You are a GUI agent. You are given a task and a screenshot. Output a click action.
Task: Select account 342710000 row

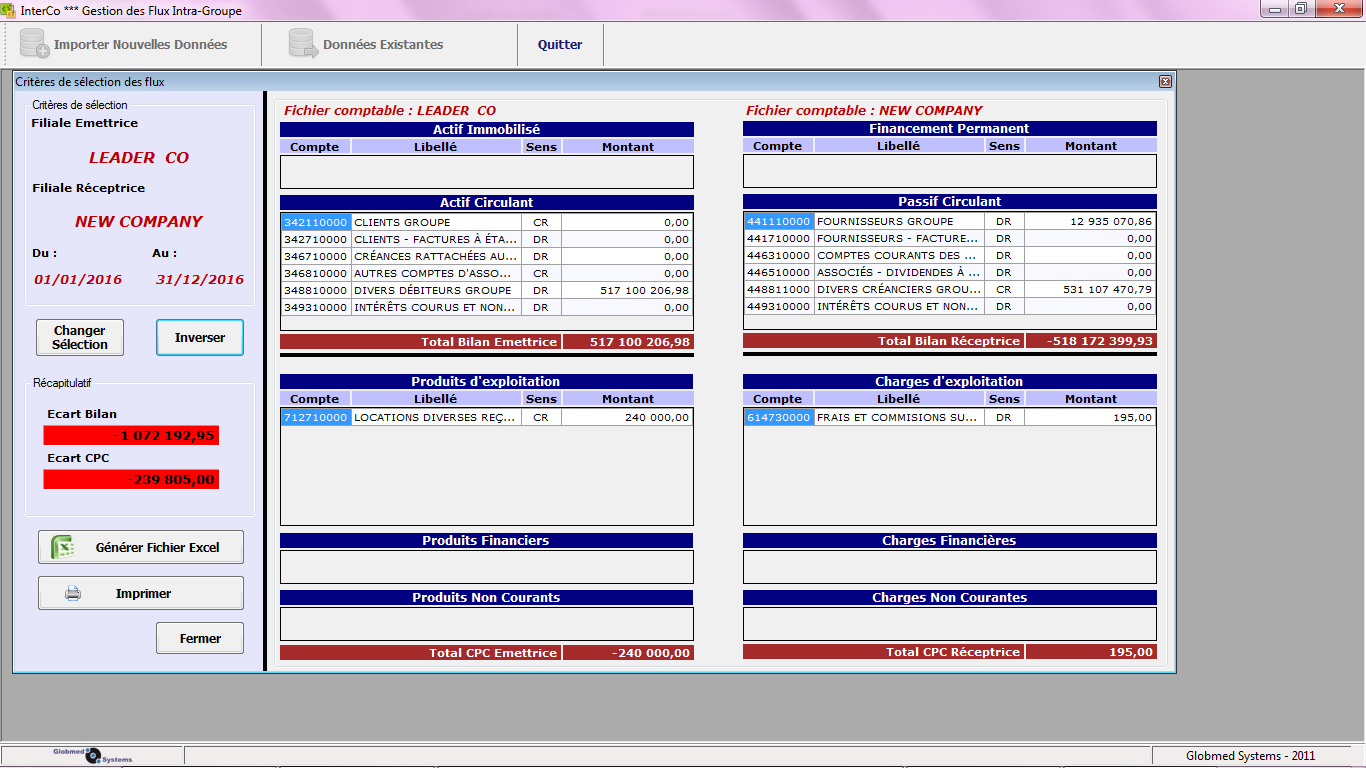click(x=486, y=239)
